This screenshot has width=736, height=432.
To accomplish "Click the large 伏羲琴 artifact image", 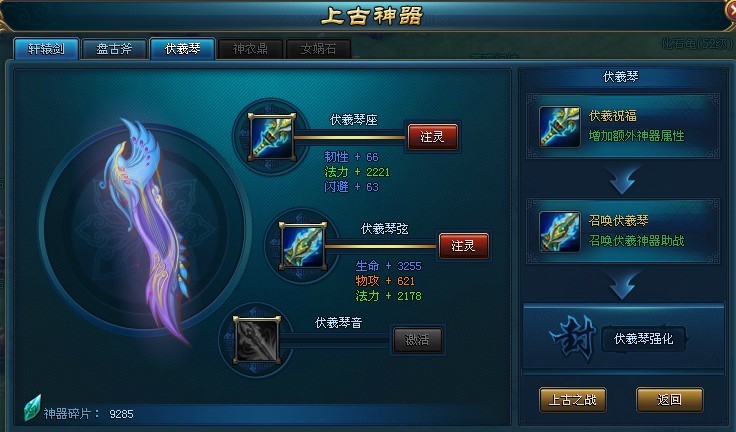I will click(146, 230).
